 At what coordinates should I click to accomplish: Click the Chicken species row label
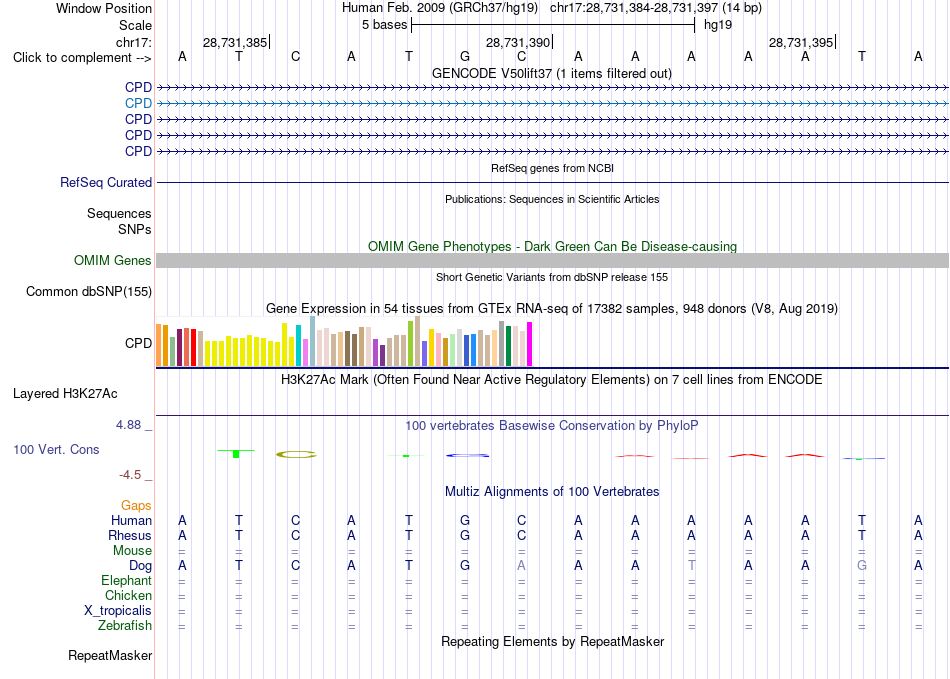(x=128, y=596)
